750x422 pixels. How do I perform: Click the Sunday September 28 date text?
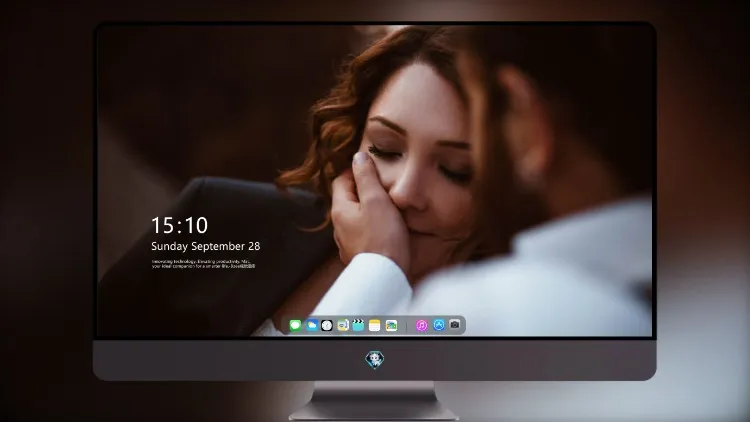[x=206, y=246]
